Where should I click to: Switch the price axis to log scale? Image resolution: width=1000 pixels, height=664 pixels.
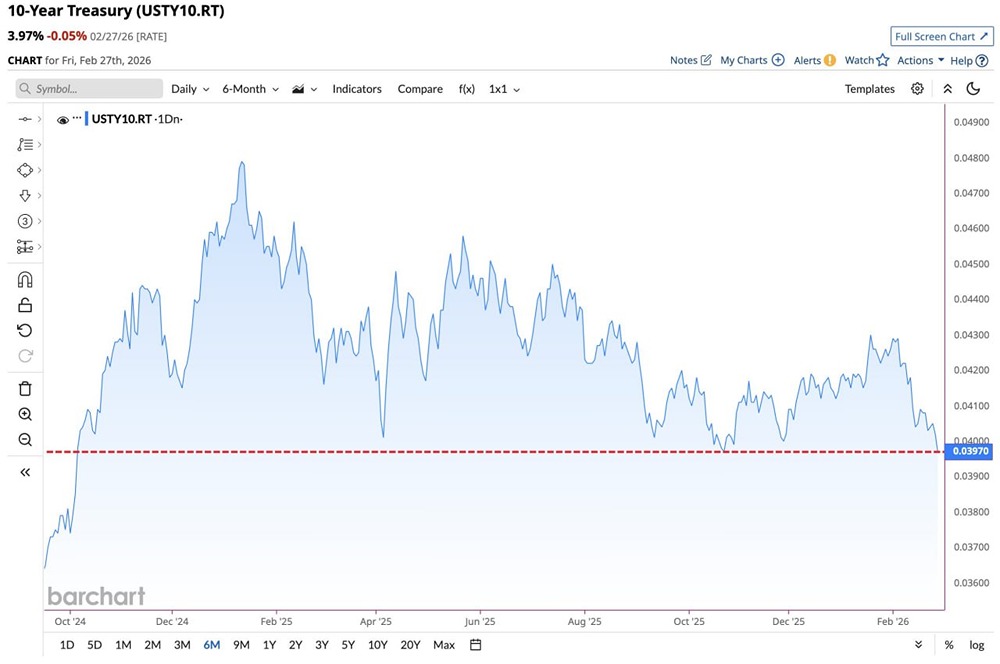[975, 645]
